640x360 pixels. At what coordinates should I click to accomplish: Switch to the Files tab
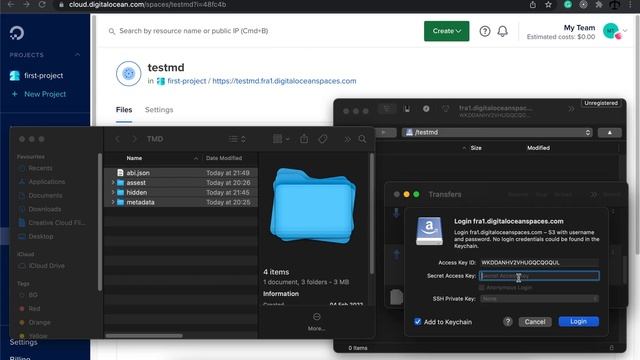pyautogui.click(x=124, y=110)
